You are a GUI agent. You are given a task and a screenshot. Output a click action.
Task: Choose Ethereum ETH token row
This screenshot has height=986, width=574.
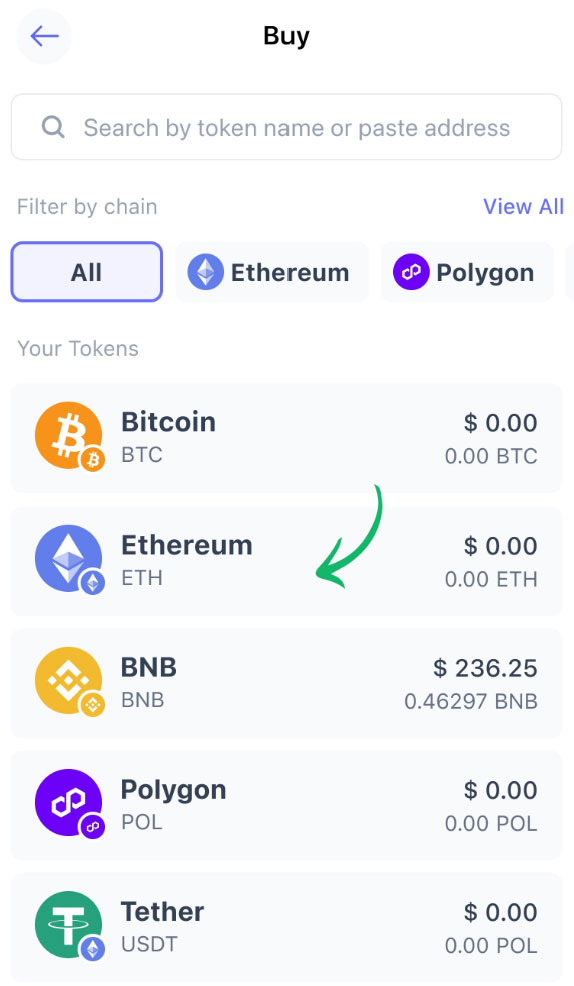(x=287, y=561)
